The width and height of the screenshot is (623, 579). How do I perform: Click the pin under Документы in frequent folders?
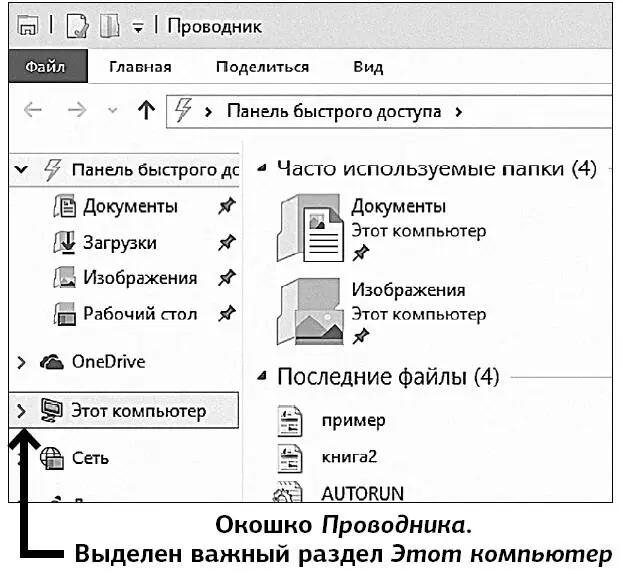(361, 253)
